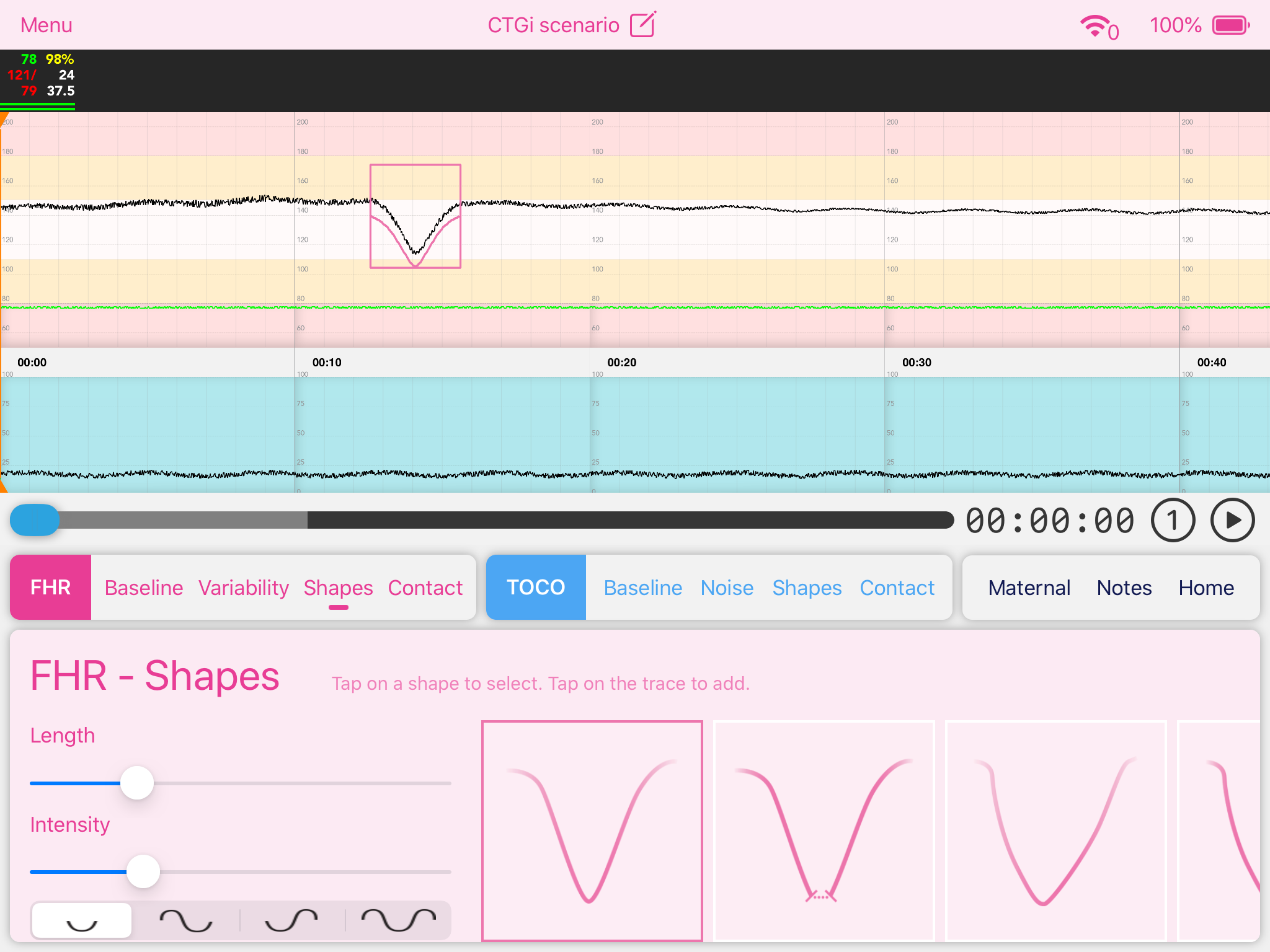Choose the deceleration shape with dotted bottom
The width and height of the screenshot is (1270, 952).
(x=824, y=831)
